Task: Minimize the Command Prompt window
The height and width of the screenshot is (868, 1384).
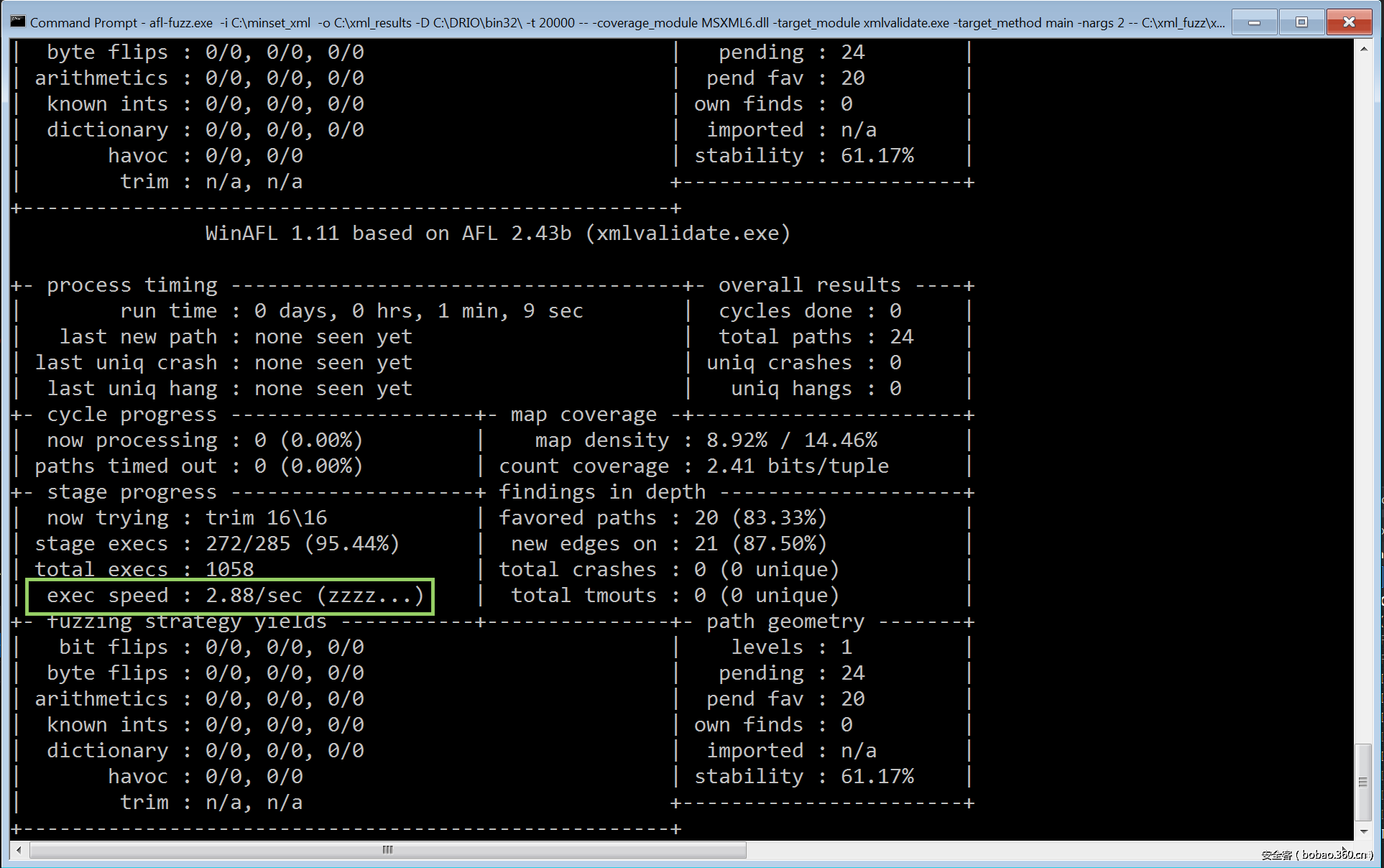Action: point(1254,22)
